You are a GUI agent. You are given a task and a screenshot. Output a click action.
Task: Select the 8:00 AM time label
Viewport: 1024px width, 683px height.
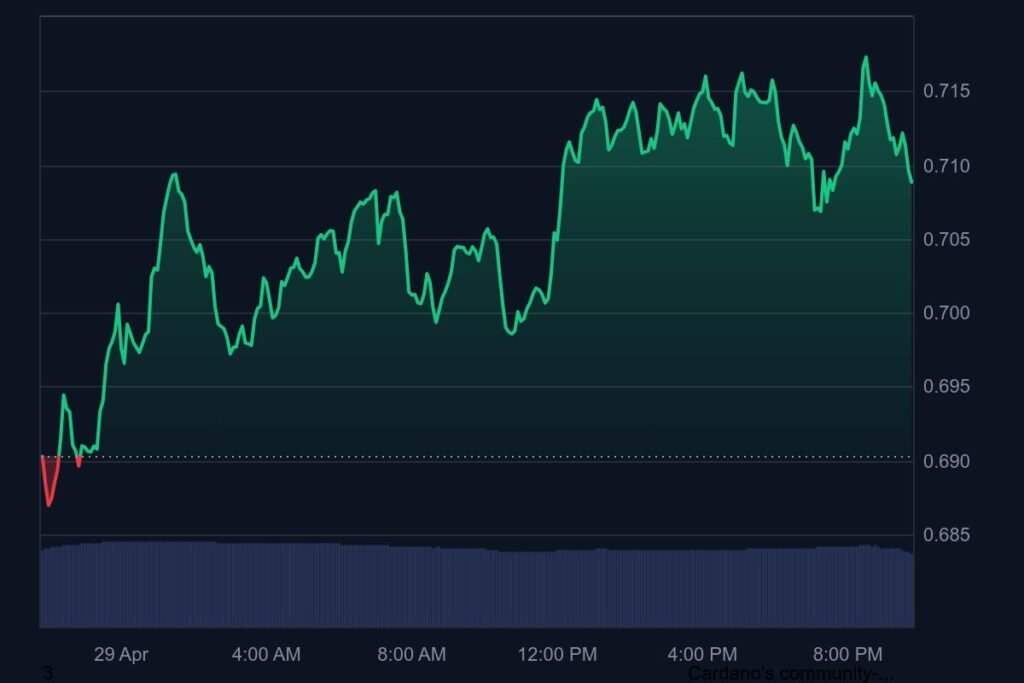click(x=411, y=654)
